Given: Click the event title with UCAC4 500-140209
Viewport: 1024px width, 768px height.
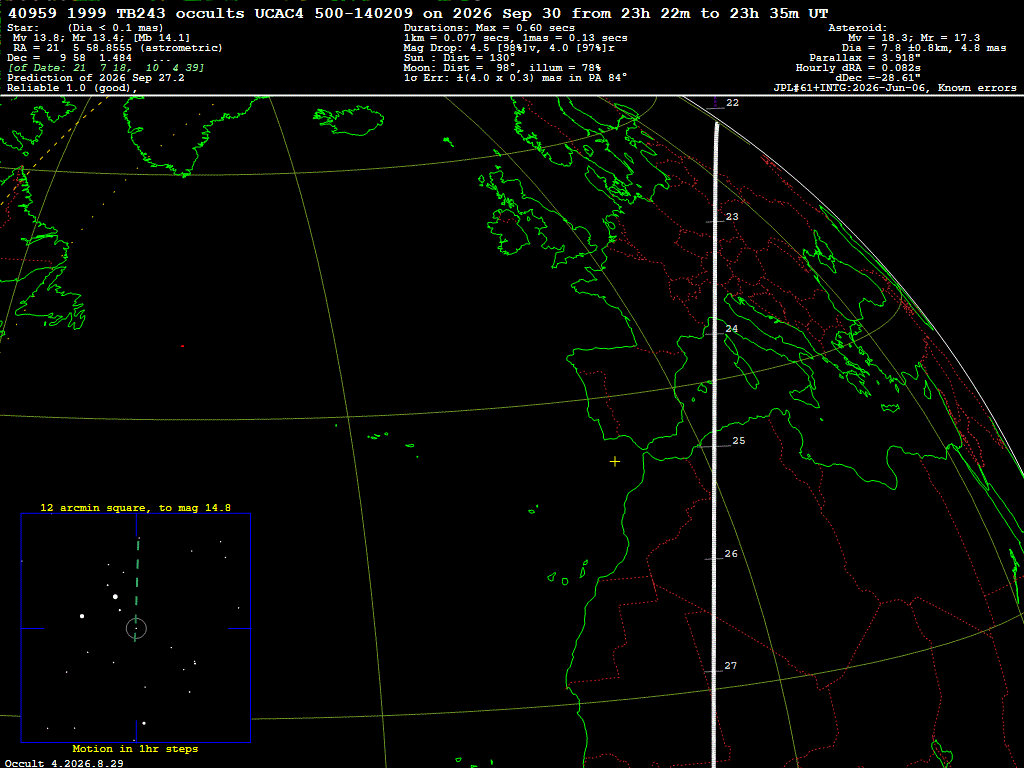Looking at the screenshot, I should pos(418,13).
